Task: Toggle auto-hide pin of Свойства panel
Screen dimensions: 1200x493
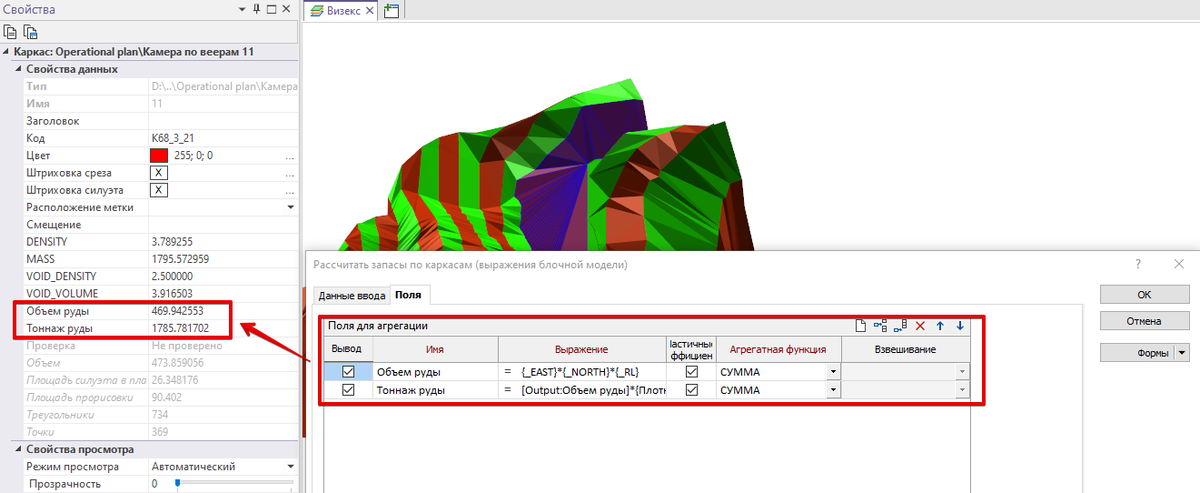Action: (x=256, y=9)
